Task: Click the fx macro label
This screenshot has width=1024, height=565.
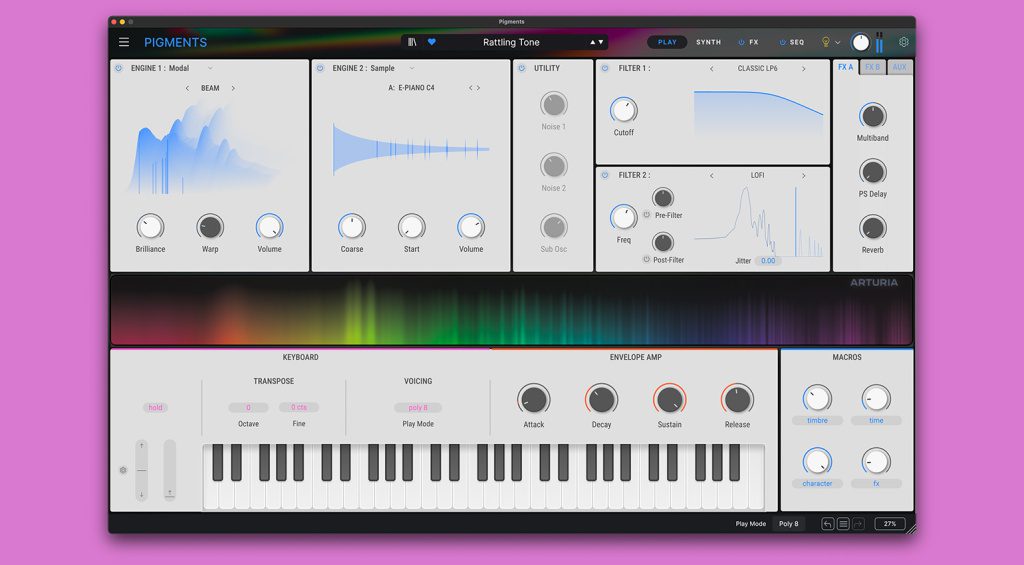Action: pyautogui.click(x=876, y=483)
